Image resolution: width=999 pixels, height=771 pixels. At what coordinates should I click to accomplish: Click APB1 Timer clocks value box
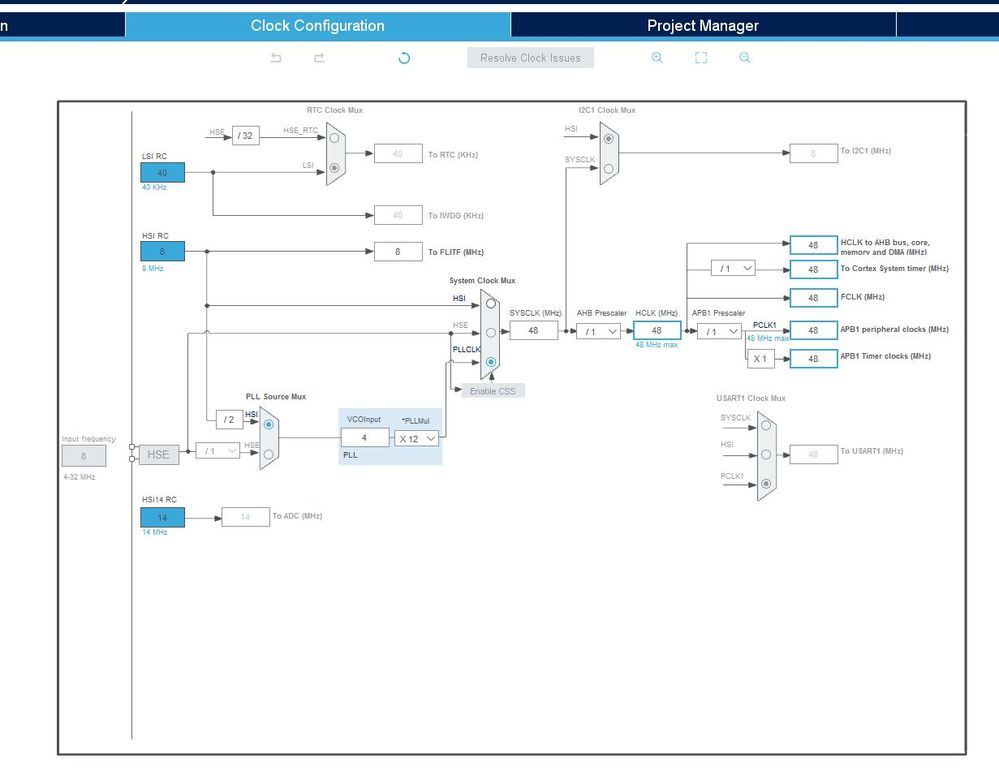pos(814,359)
